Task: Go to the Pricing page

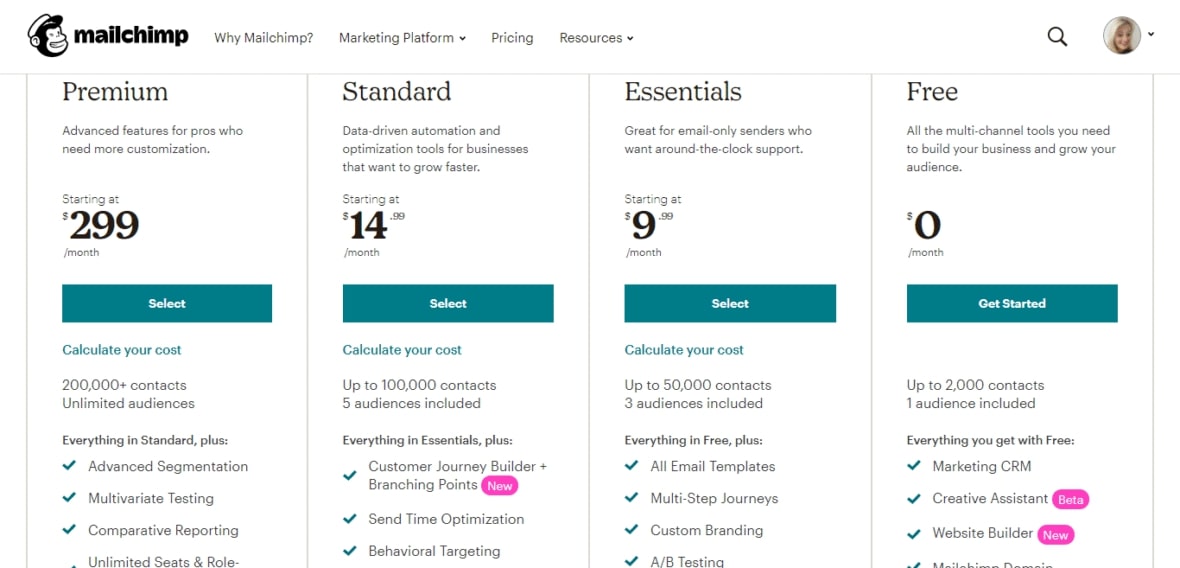Action: (x=512, y=38)
